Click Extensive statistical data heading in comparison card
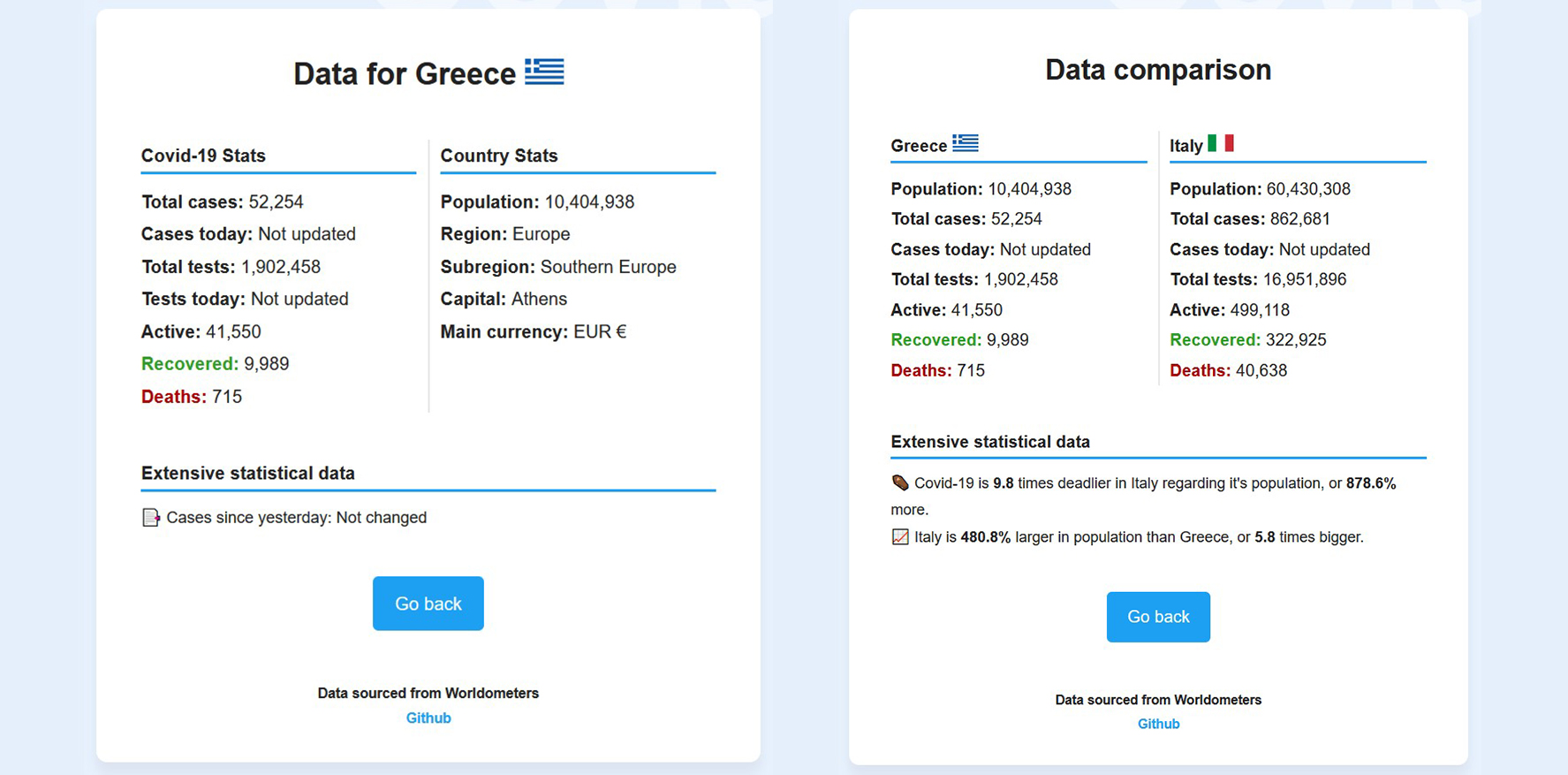 990,442
